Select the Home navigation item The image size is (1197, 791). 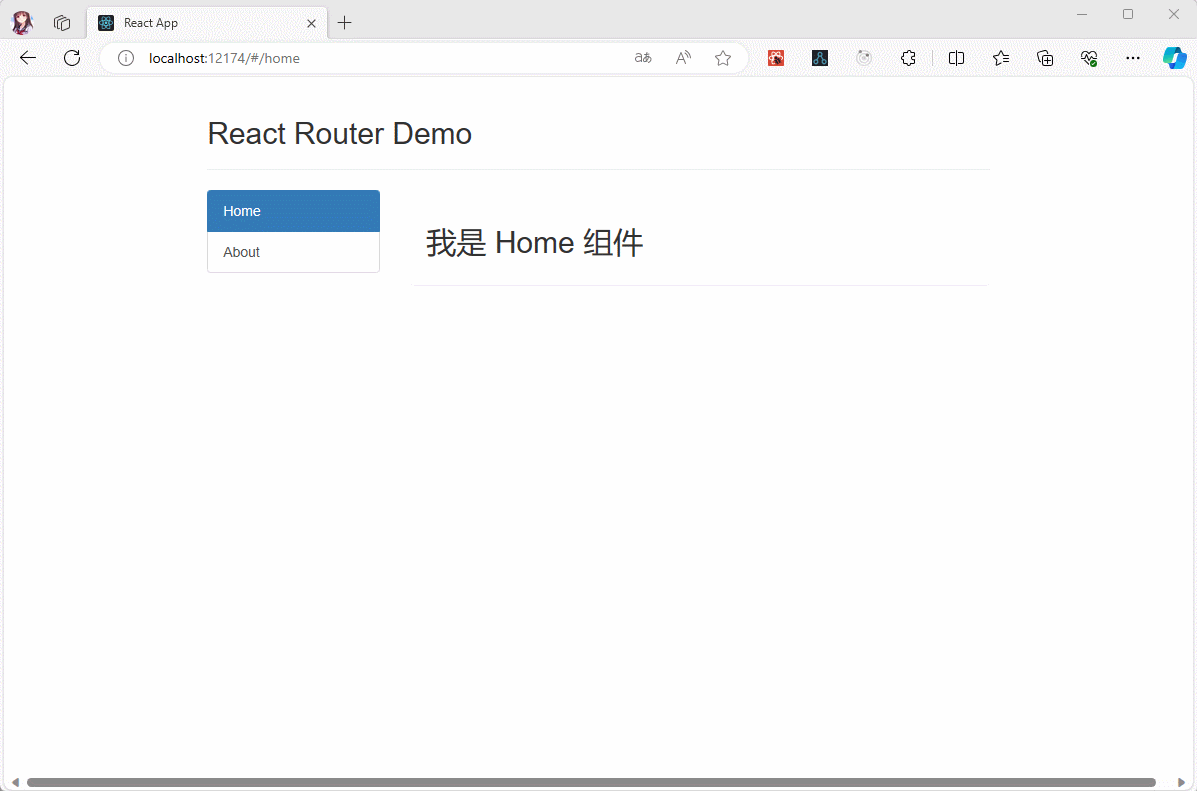coord(292,211)
